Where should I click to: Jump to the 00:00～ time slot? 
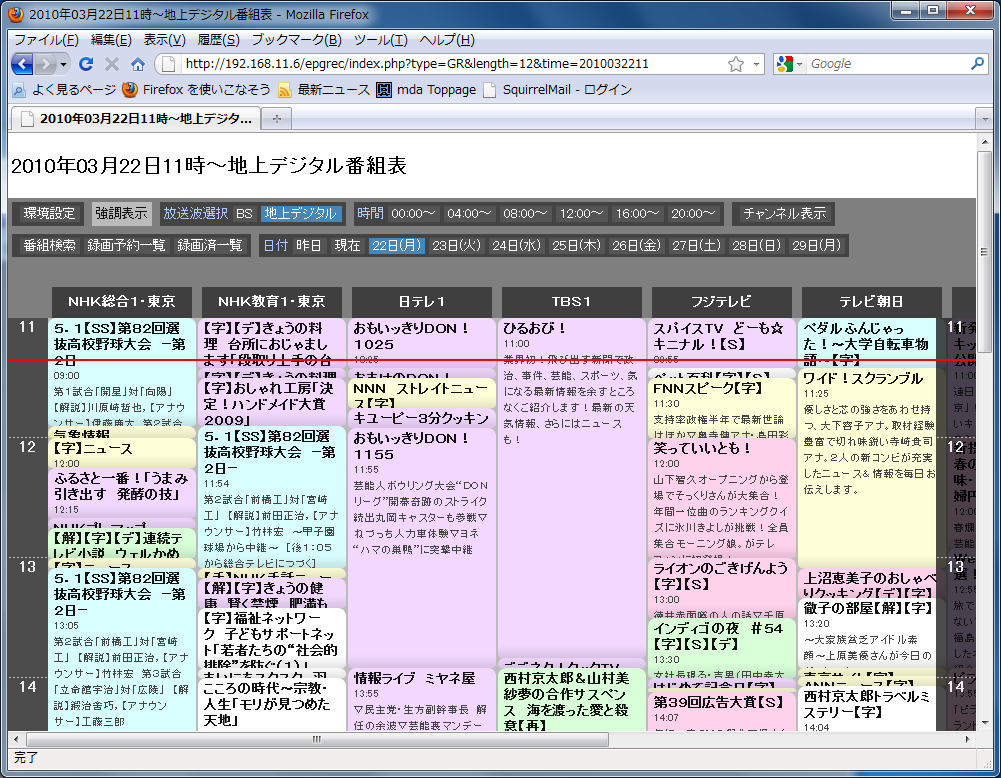[x=414, y=214]
